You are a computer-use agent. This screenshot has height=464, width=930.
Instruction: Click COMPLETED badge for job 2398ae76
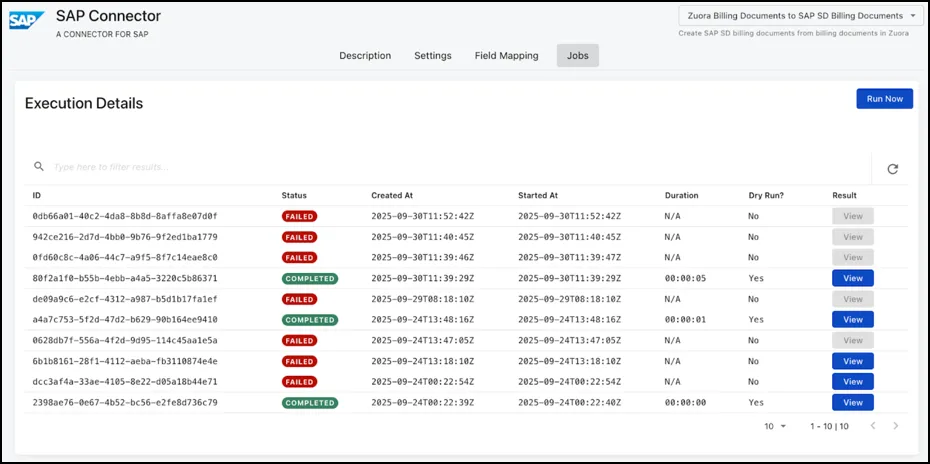click(310, 403)
